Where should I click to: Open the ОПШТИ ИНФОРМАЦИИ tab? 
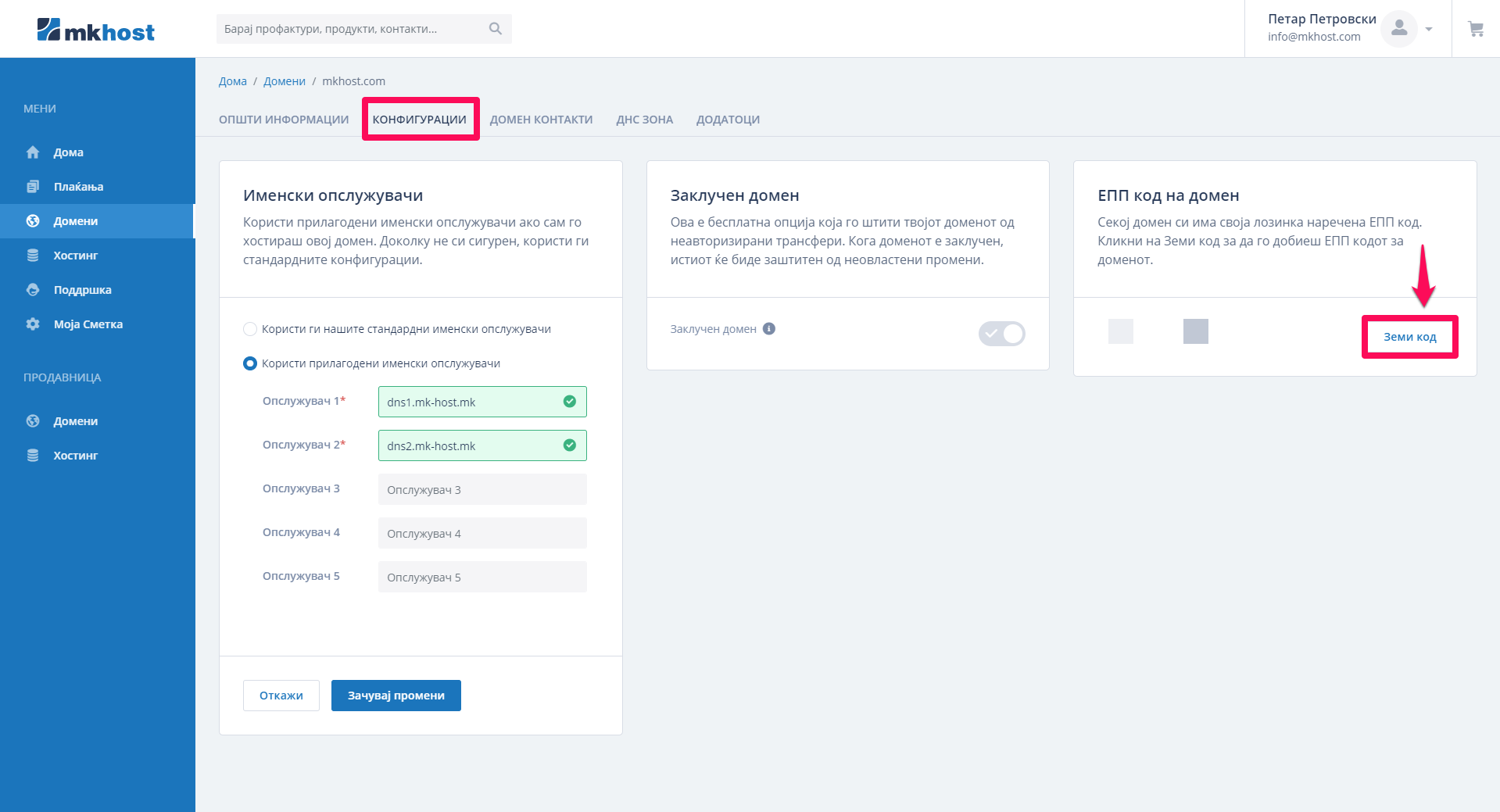284,120
